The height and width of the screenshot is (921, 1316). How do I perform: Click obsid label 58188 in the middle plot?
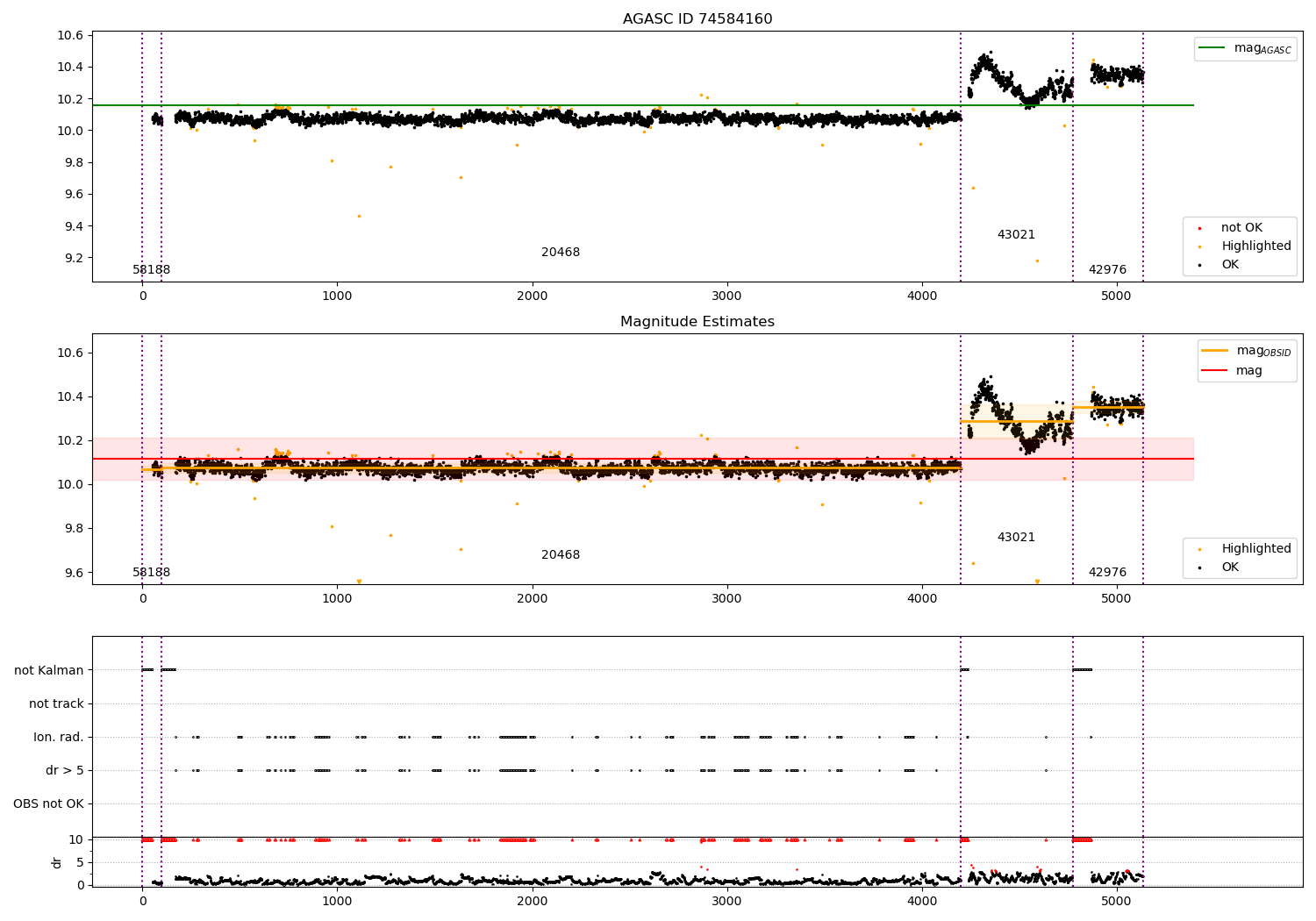click(152, 573)
